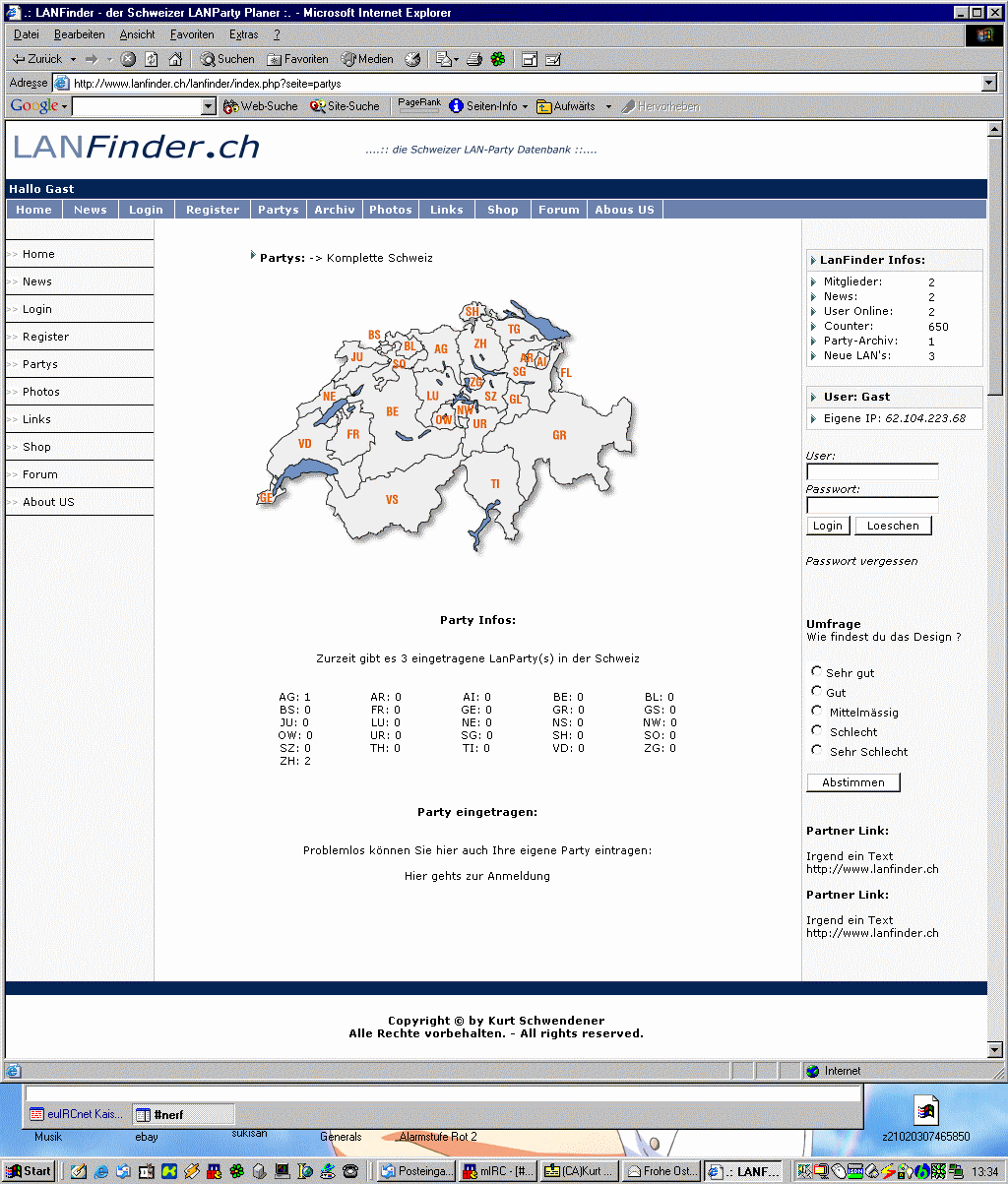The height and width of the screenshot is (1184, 1008).
Task: Expand the address bar URL dropdown
Action: point(989,84)
